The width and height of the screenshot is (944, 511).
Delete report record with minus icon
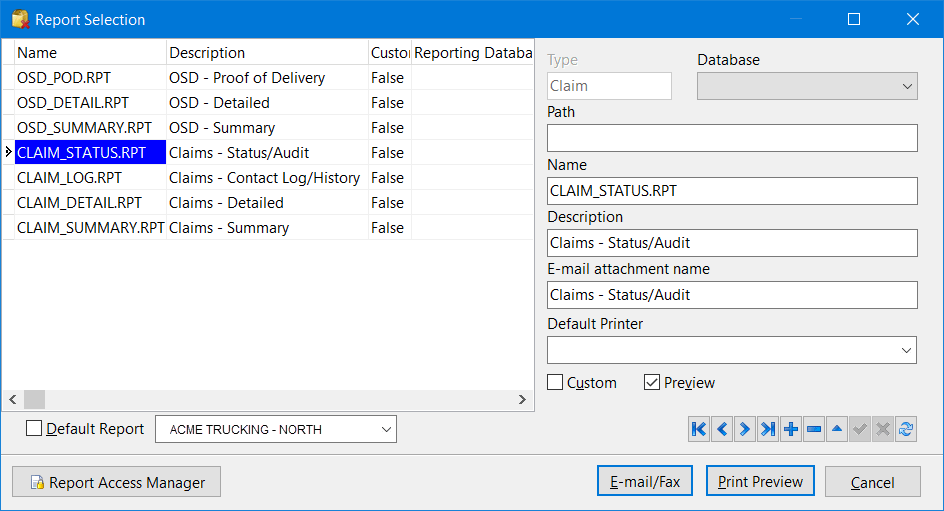pyautogui.click(x=814, y=429)
